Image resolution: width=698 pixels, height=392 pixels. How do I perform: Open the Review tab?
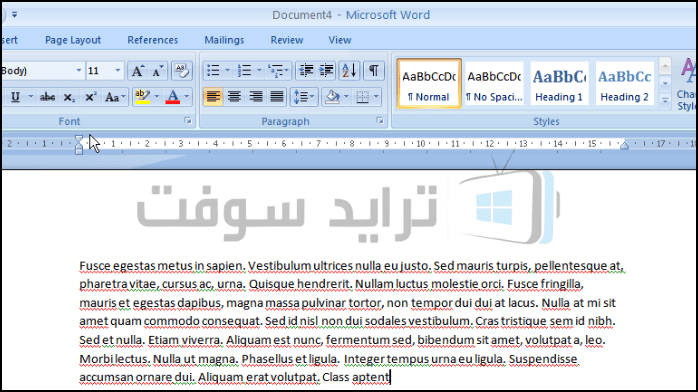287,40
